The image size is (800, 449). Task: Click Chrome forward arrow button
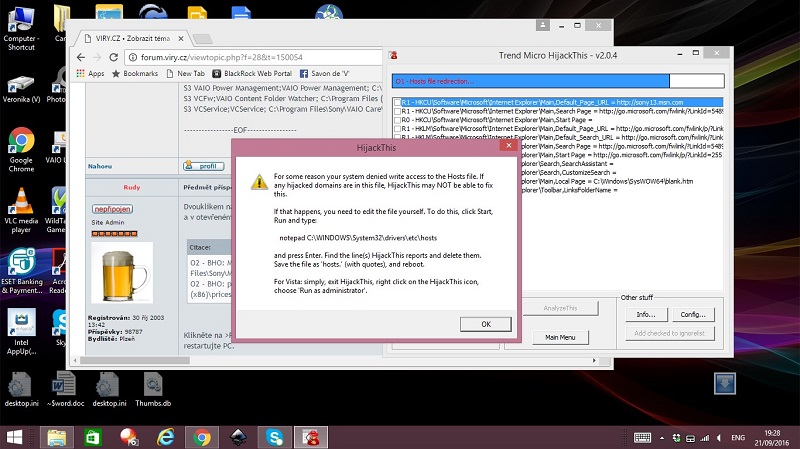(97, 57)
